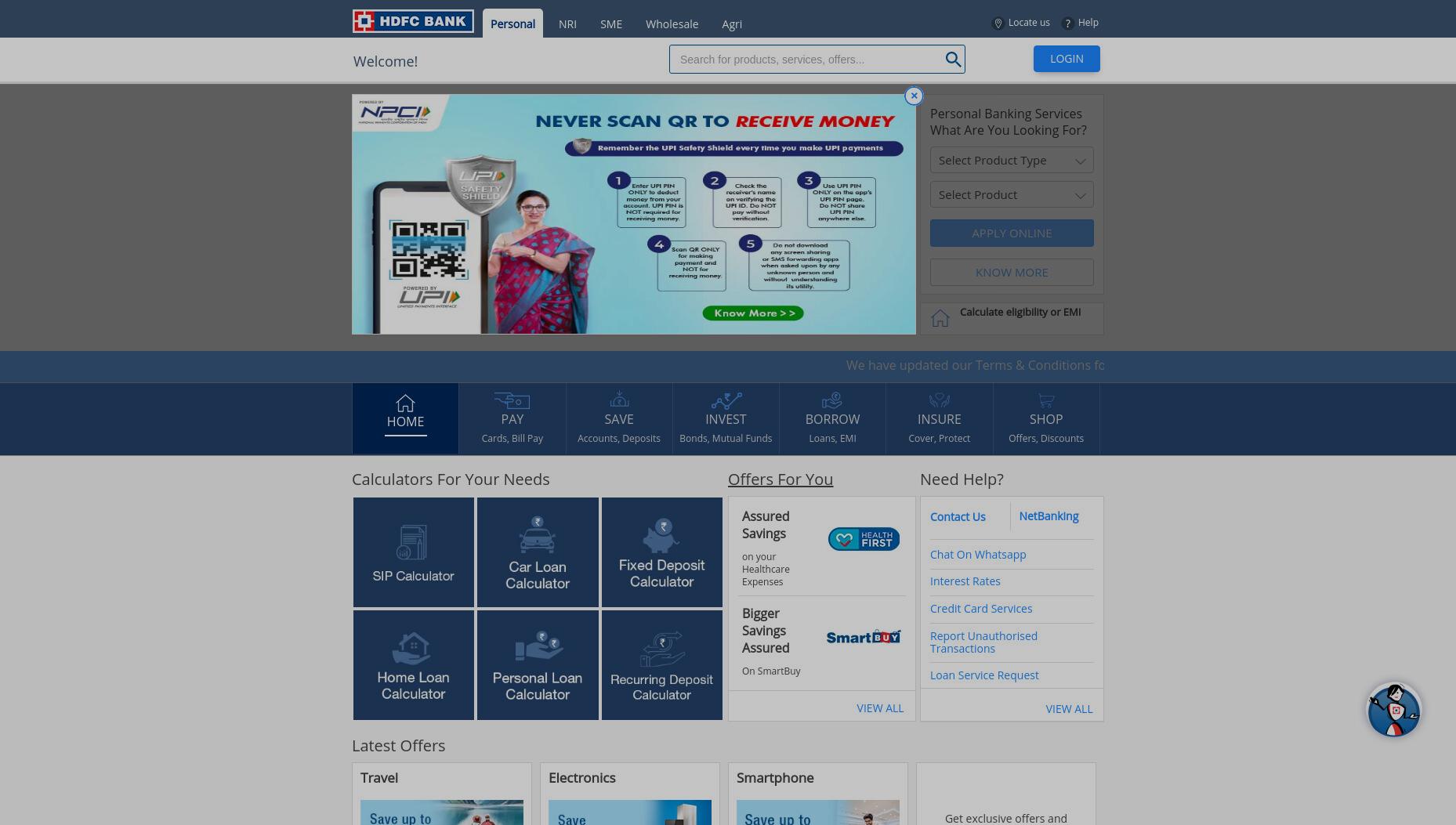Open the Smartphone latest offer card
The image size is (1456, 825).
[818, 794]
